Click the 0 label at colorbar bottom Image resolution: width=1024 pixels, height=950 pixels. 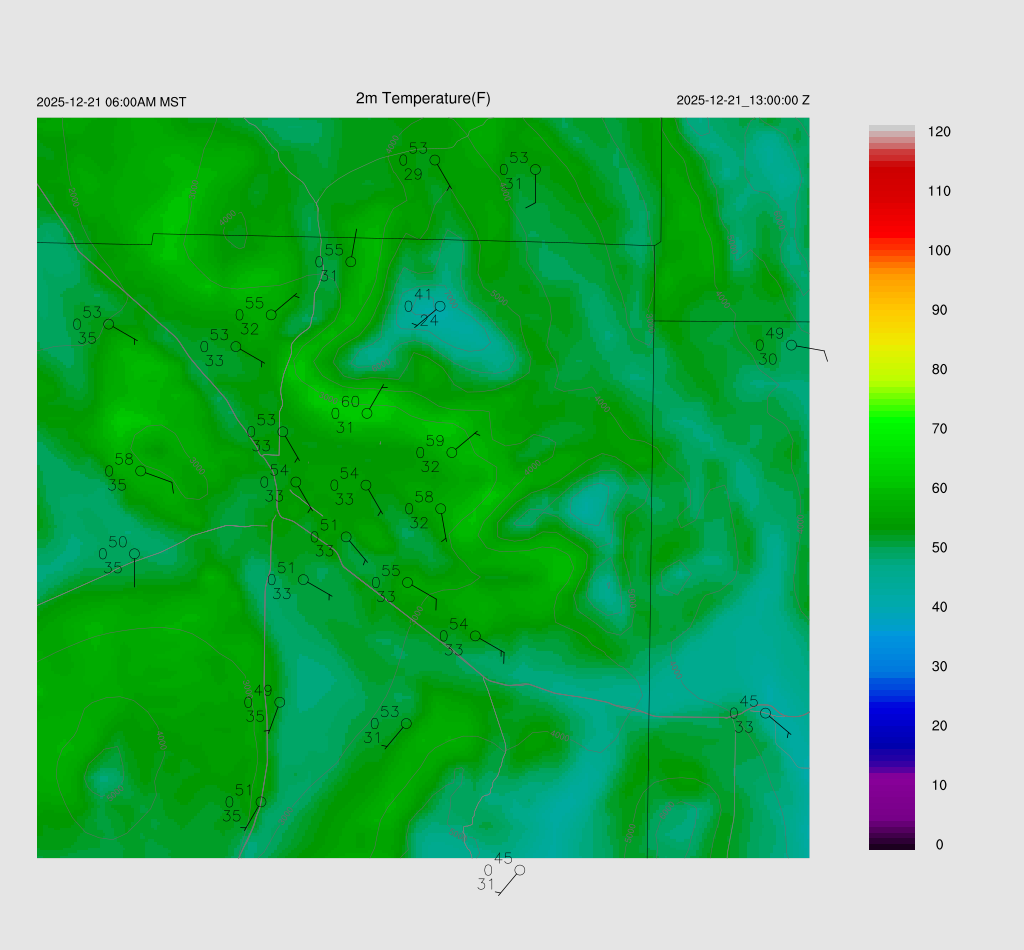(x=939, y=845)
